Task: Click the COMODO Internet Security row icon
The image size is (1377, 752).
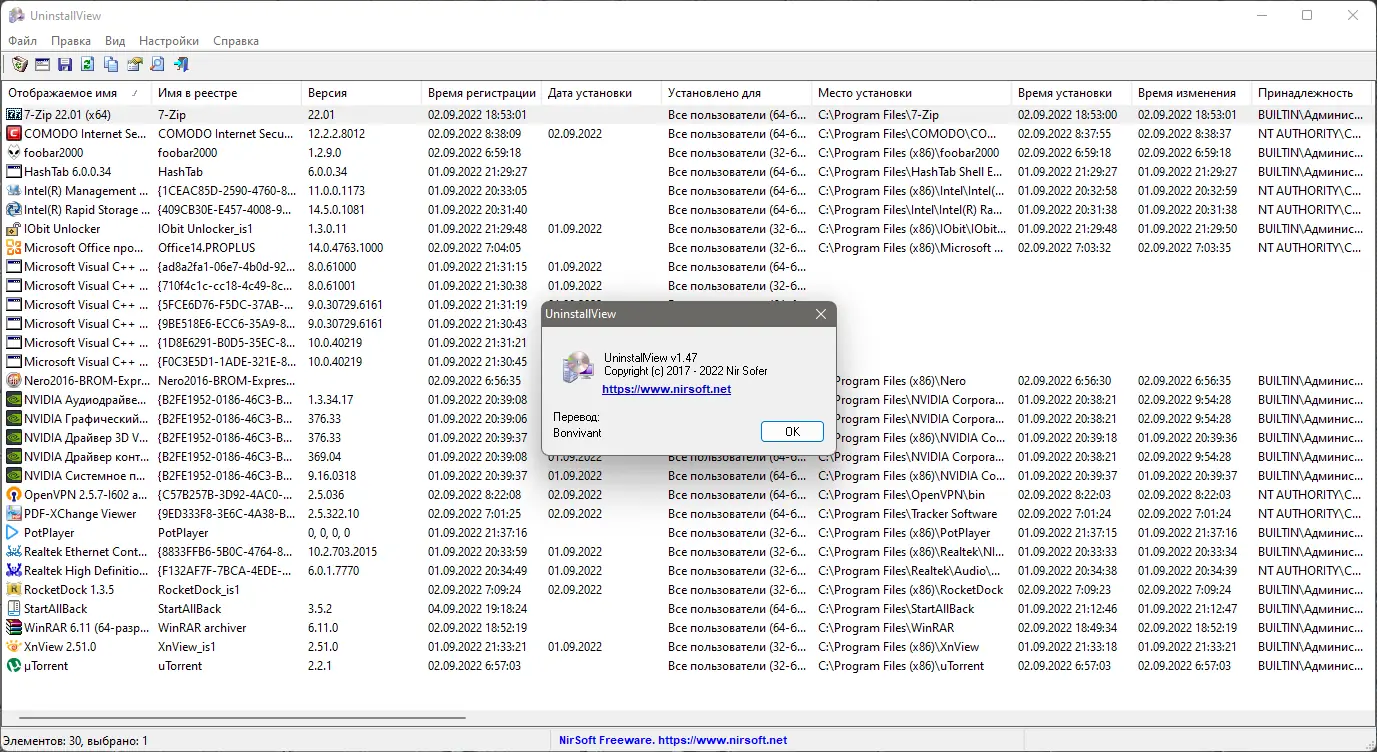Action: (14, 134)
